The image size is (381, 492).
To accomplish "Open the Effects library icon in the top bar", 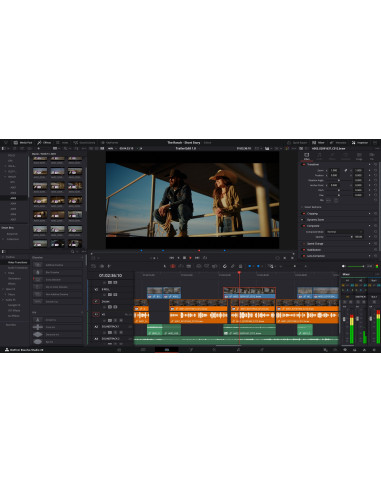I will click(44, 143).
